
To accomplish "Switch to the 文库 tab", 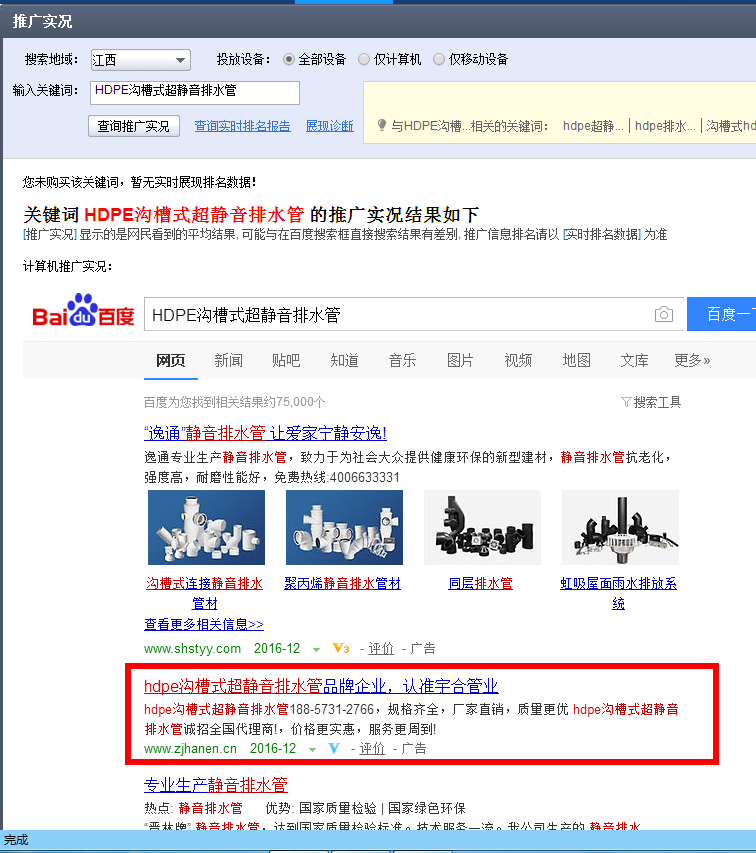I will click(635, 360).
